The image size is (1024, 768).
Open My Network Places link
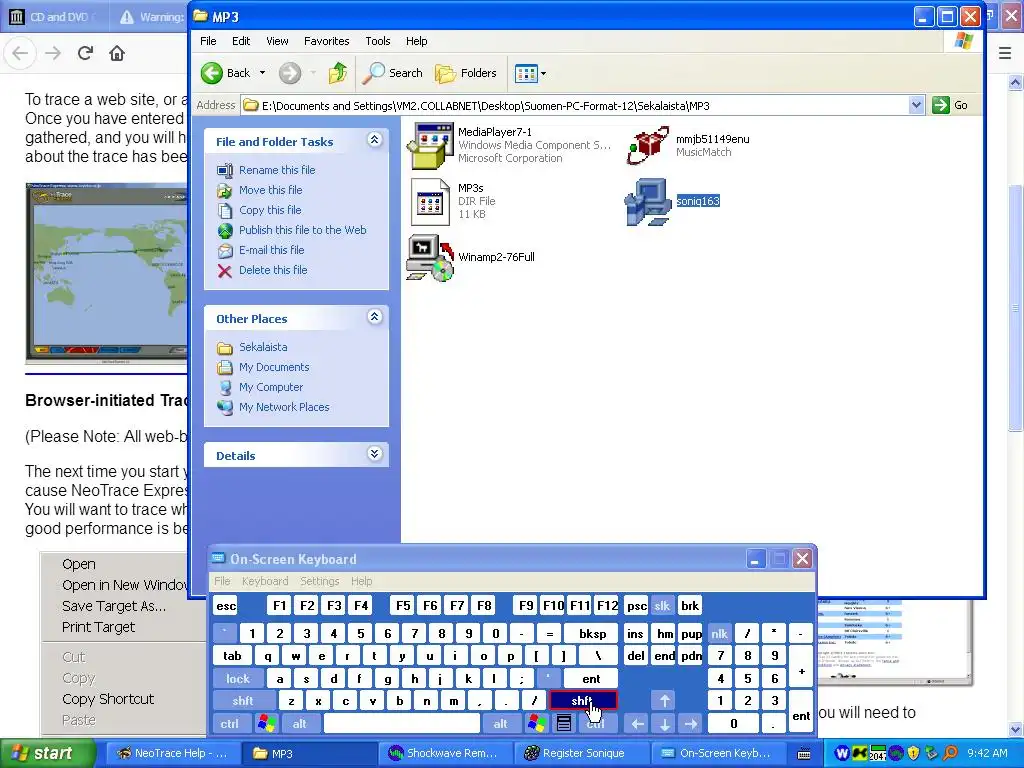(x=284, y=408)
